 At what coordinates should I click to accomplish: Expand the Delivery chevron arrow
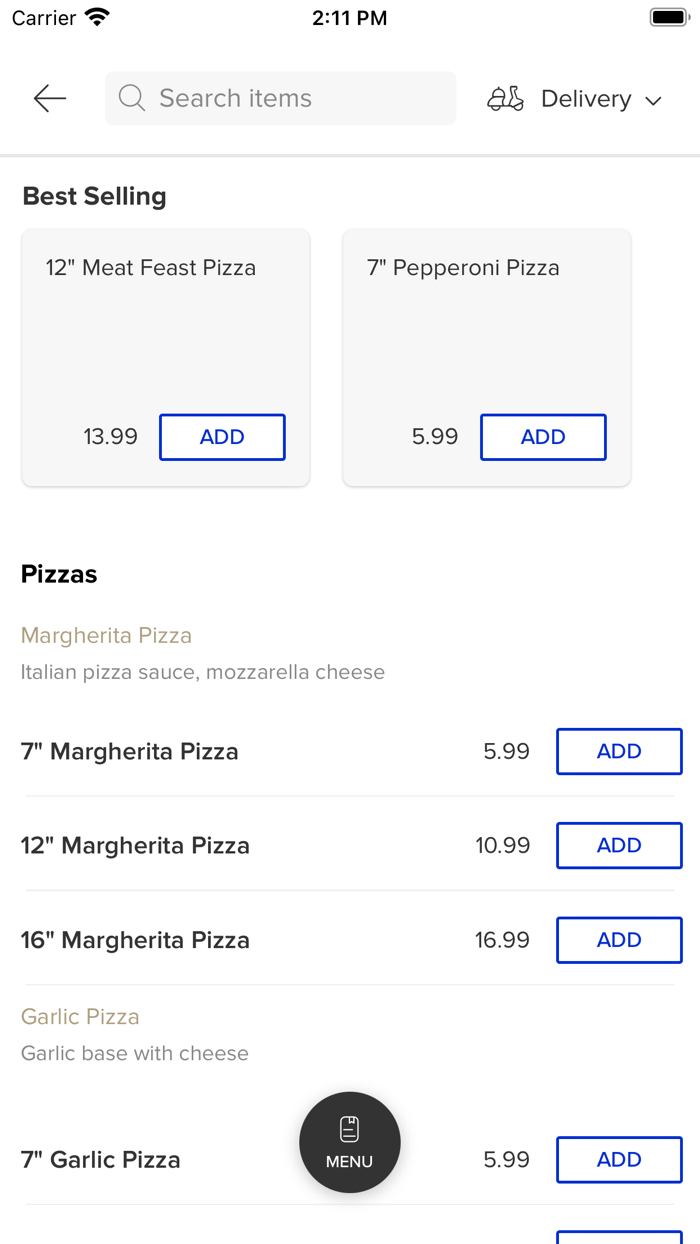click(653, 101)
